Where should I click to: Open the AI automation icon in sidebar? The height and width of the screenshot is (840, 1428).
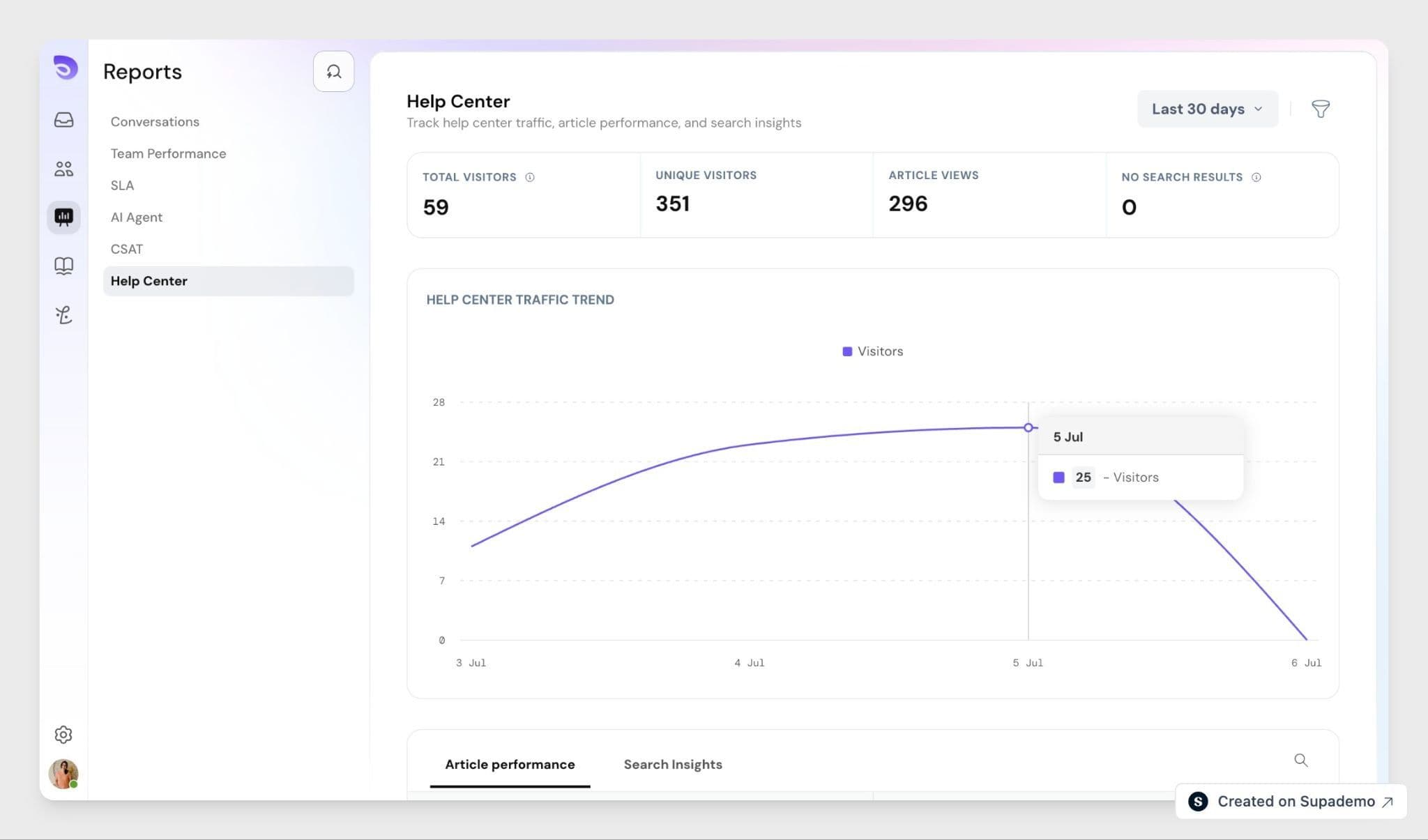[63, 315]
